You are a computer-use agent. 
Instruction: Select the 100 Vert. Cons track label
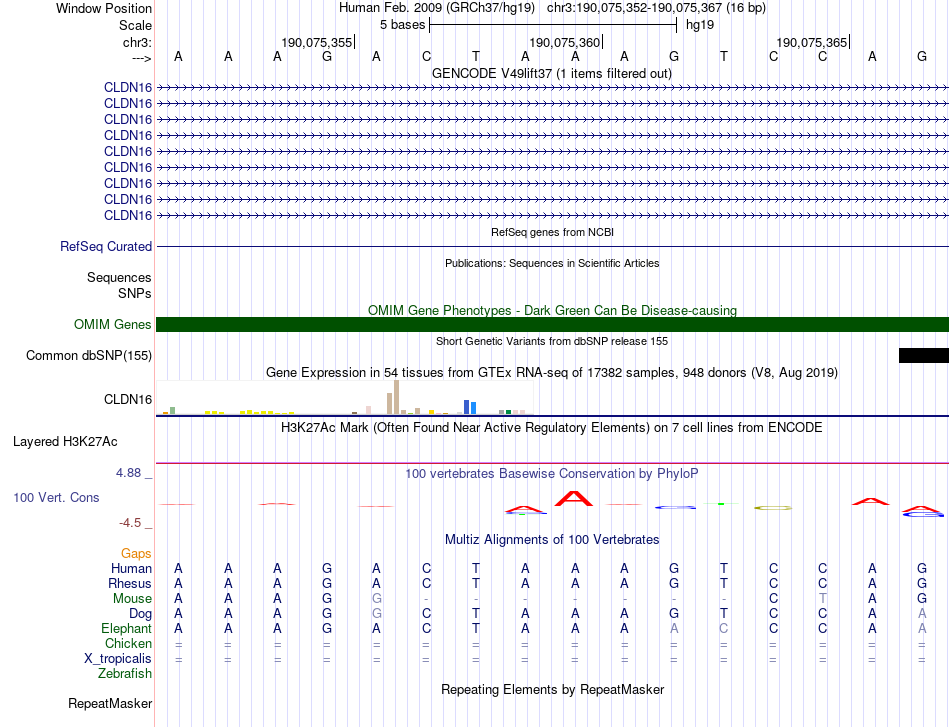[56, 497]
